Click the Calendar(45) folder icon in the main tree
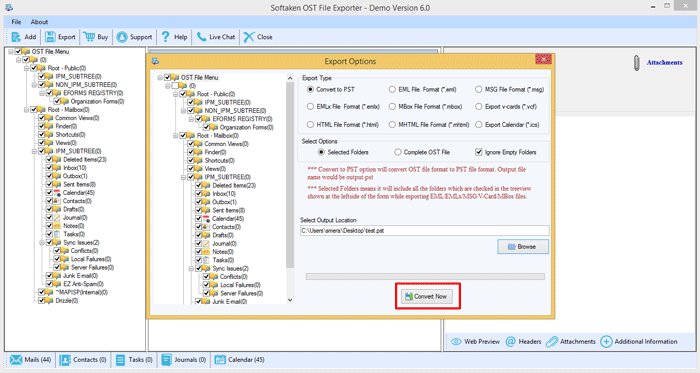This screenshot has width=700, height=373. 57,193
